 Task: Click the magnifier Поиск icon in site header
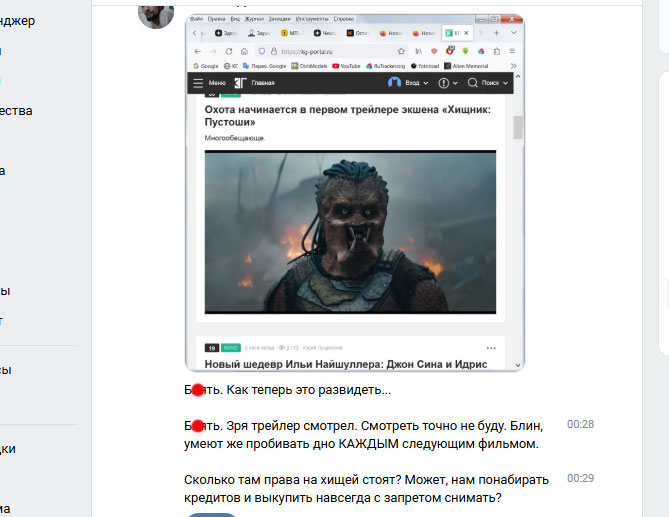[x=472, y=83]
